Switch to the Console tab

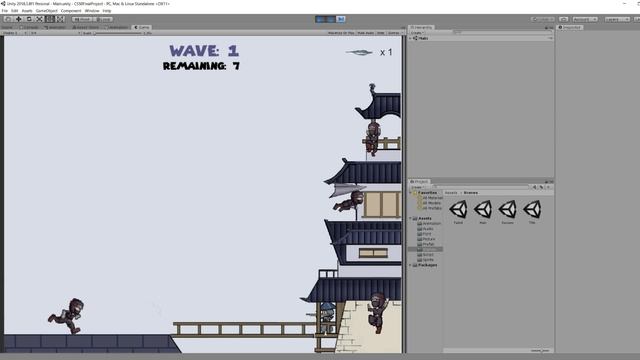29,27
